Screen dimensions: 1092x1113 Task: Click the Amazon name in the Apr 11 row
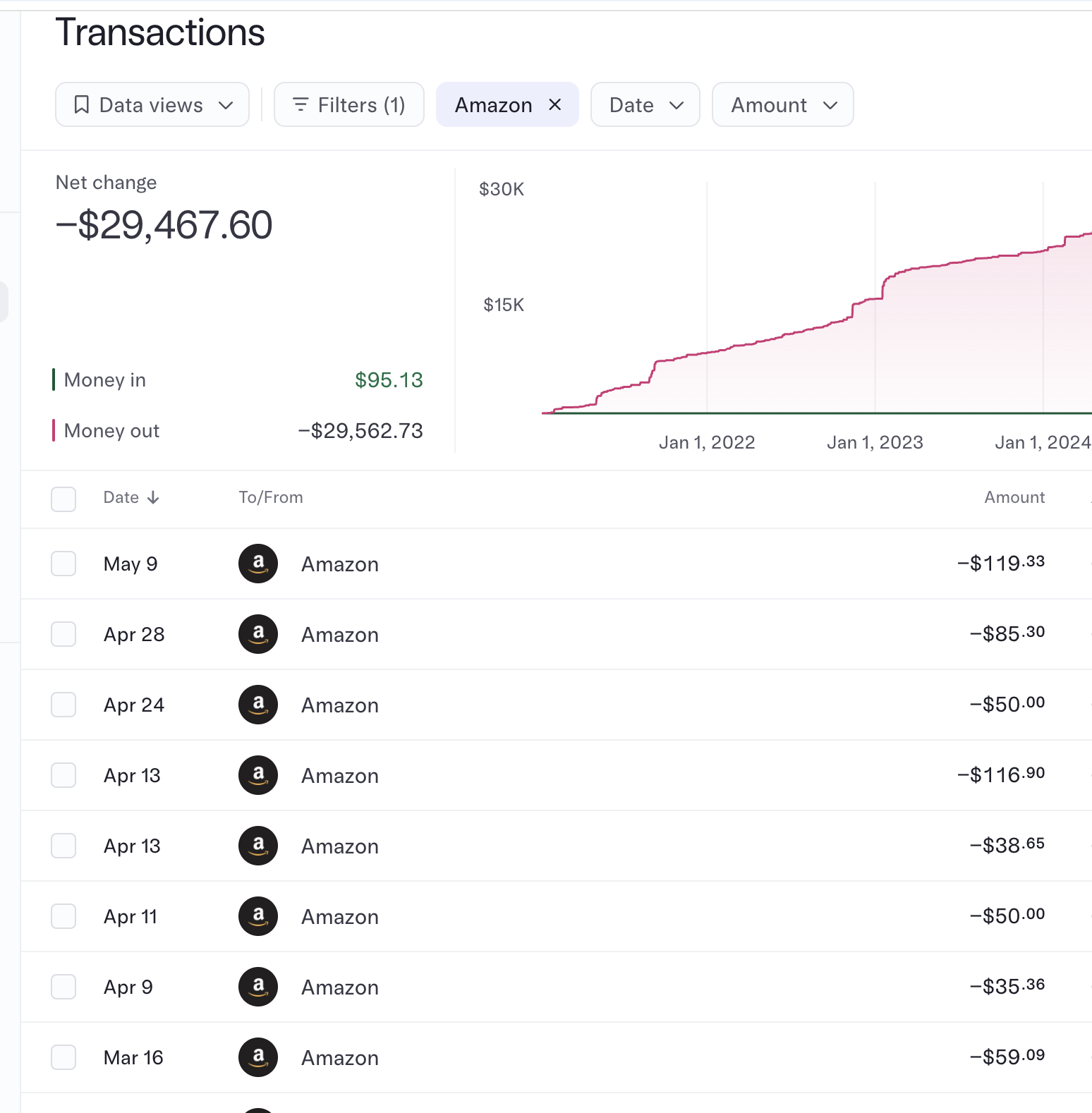coord(340,917)
